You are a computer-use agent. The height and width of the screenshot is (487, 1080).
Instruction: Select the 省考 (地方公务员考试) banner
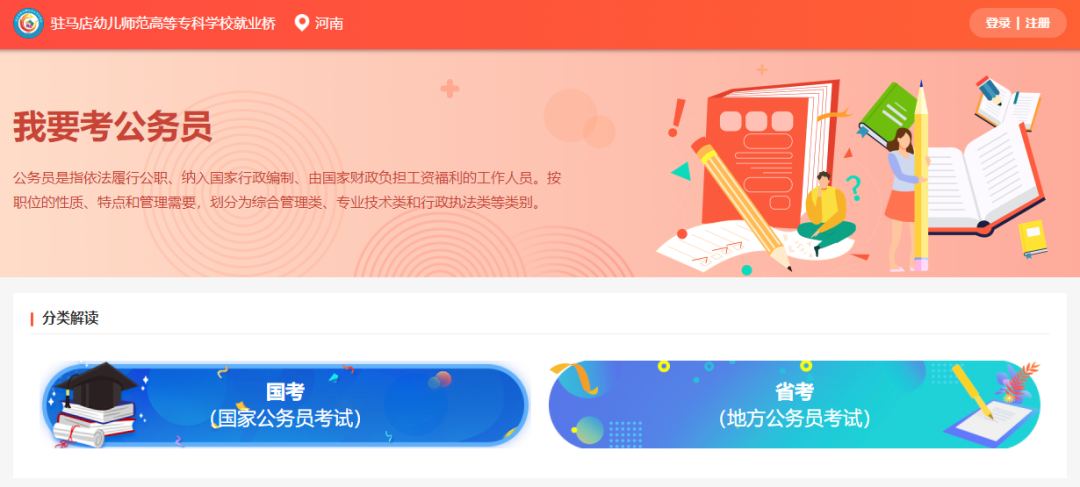[x=794, y=405]
